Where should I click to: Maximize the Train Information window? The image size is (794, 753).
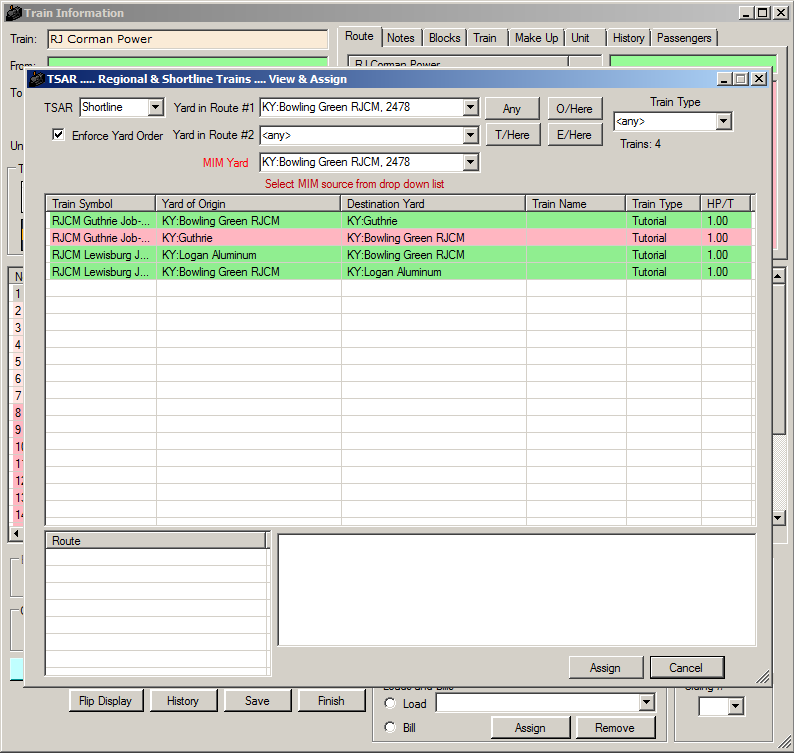pyautogui.click(x=763, y=13)
